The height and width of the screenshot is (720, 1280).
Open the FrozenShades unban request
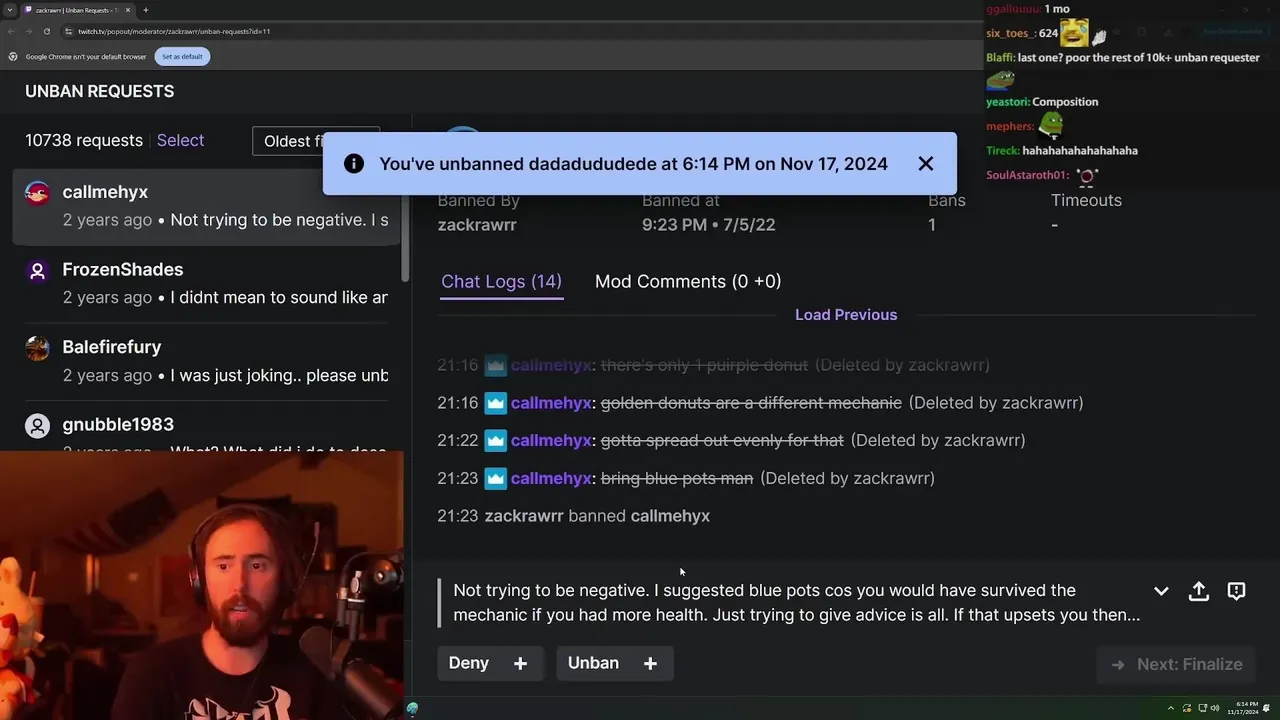coord(206,284)
